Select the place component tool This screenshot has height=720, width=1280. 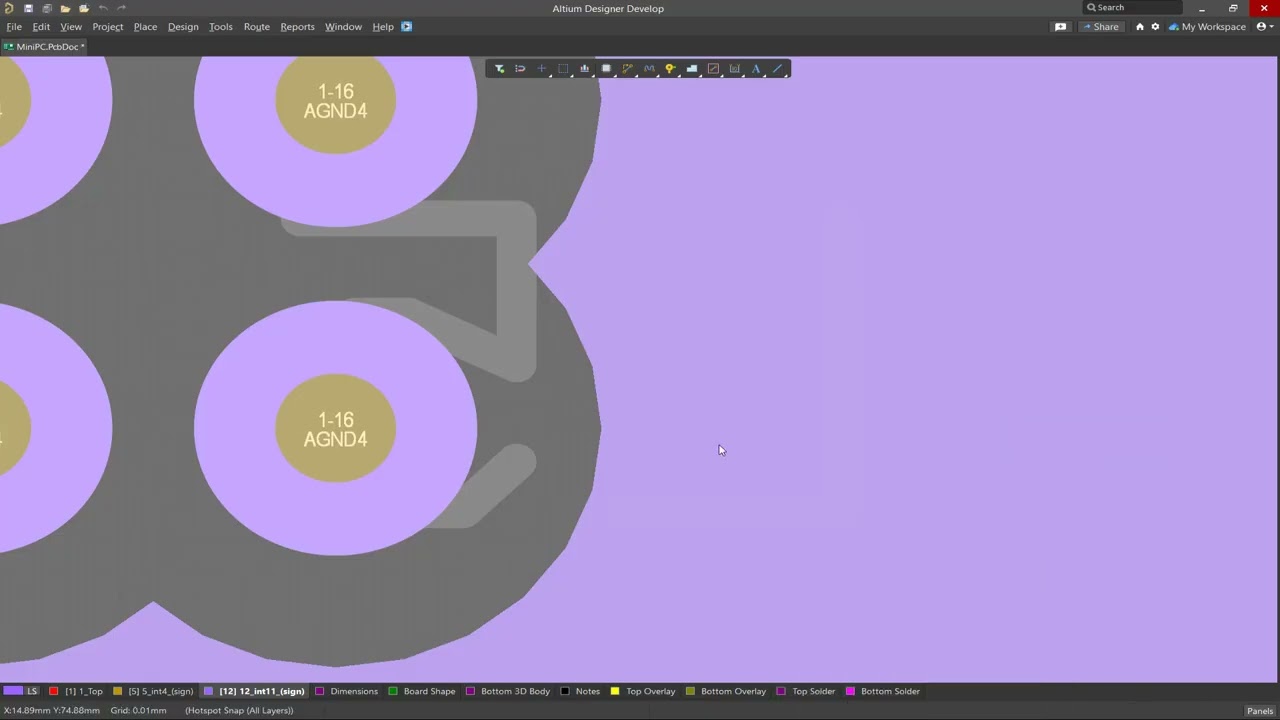tap(606, 69)
